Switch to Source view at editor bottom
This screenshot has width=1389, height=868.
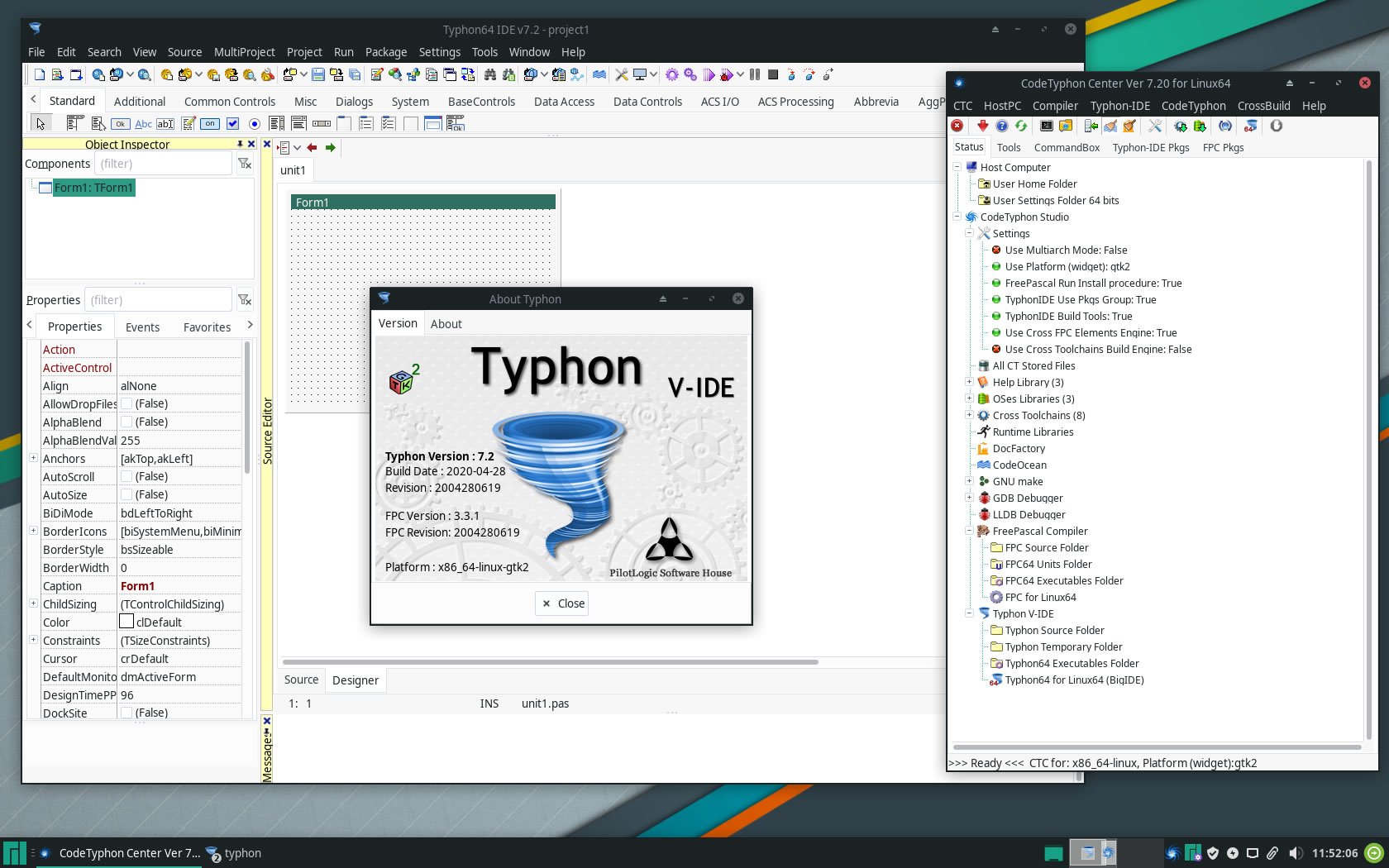[301, 680]
